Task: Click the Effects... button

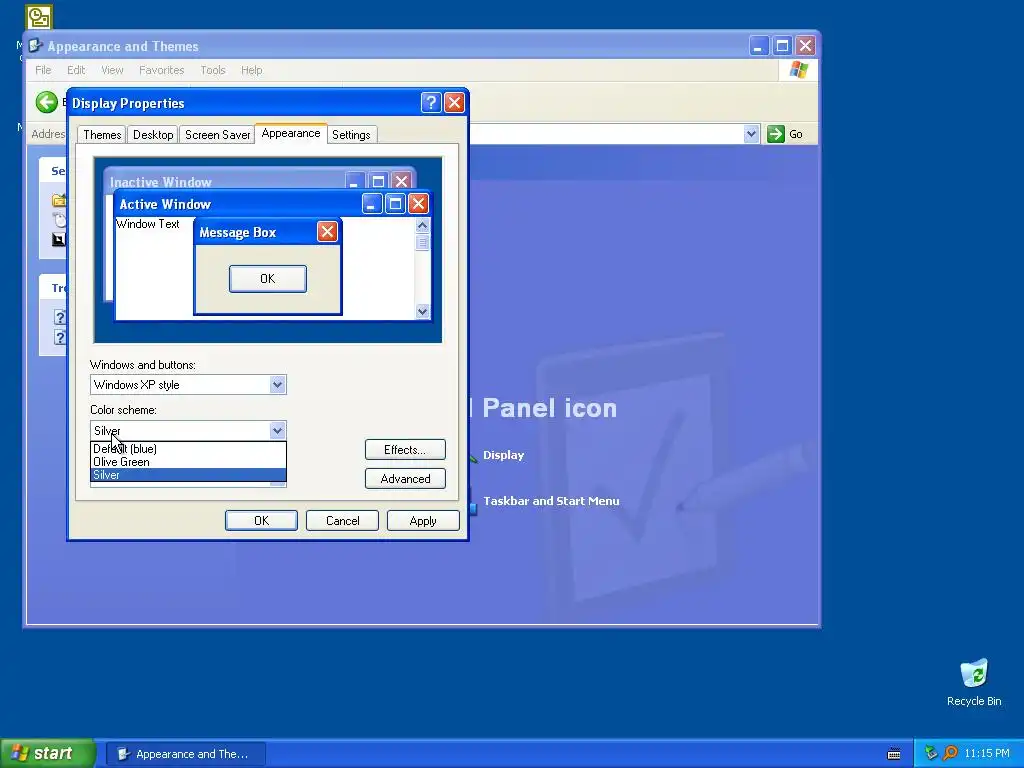Action: (x=405, y=449)
